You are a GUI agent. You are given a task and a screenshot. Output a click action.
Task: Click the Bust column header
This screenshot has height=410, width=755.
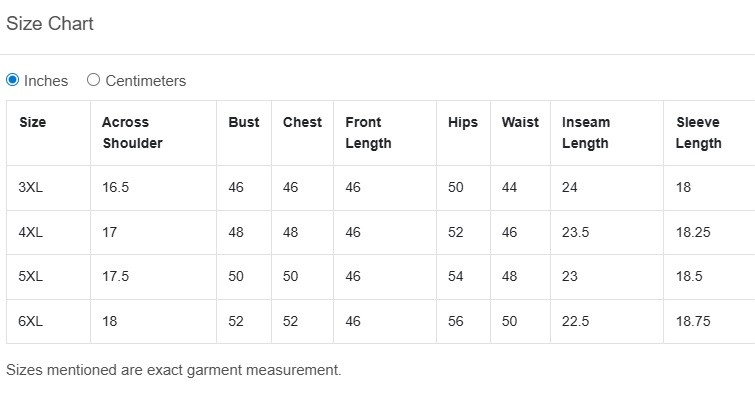point(243,122)
